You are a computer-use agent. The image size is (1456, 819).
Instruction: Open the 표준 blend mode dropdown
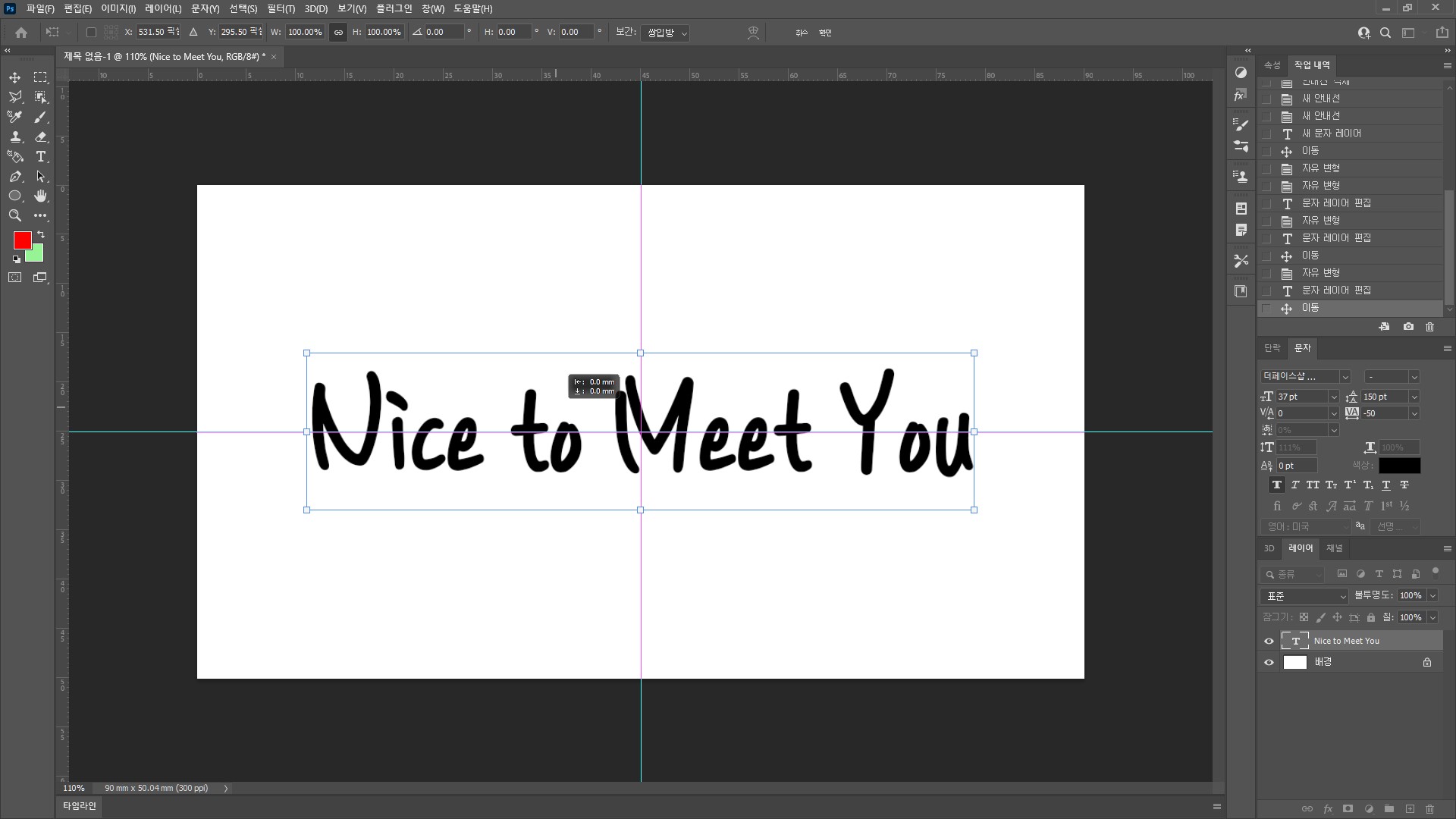pyautogui.click(x=1304, y=597)
